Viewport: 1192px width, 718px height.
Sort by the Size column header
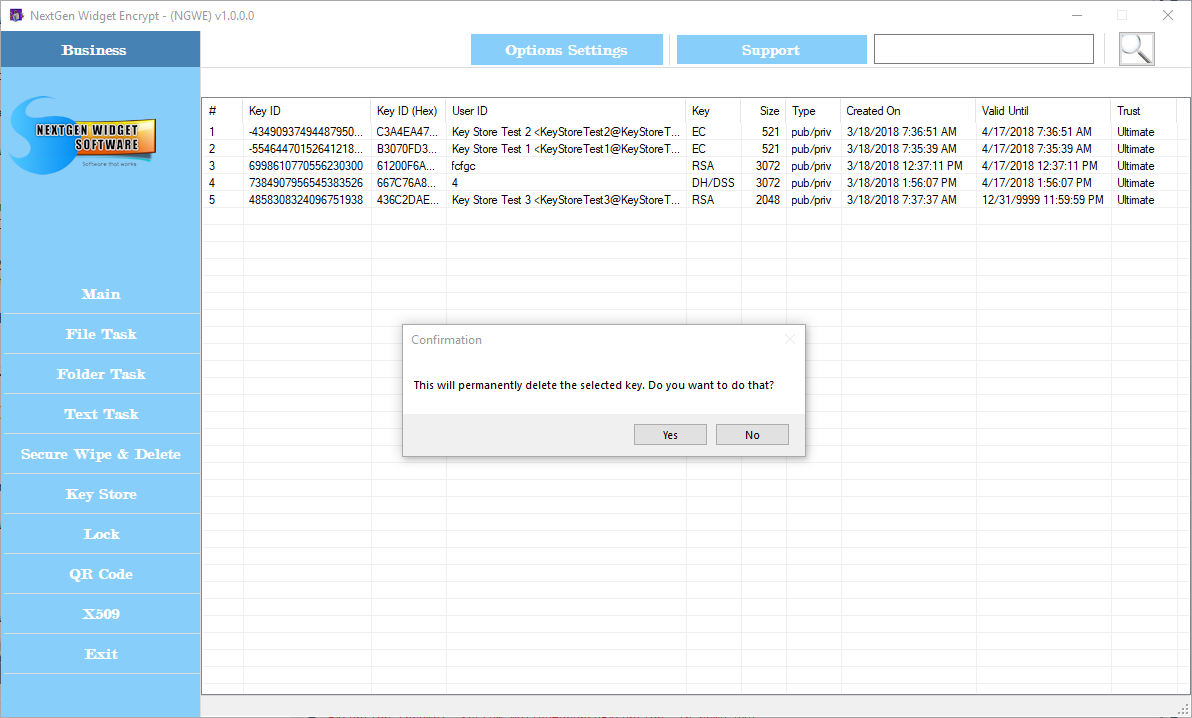tap(763, 111)
